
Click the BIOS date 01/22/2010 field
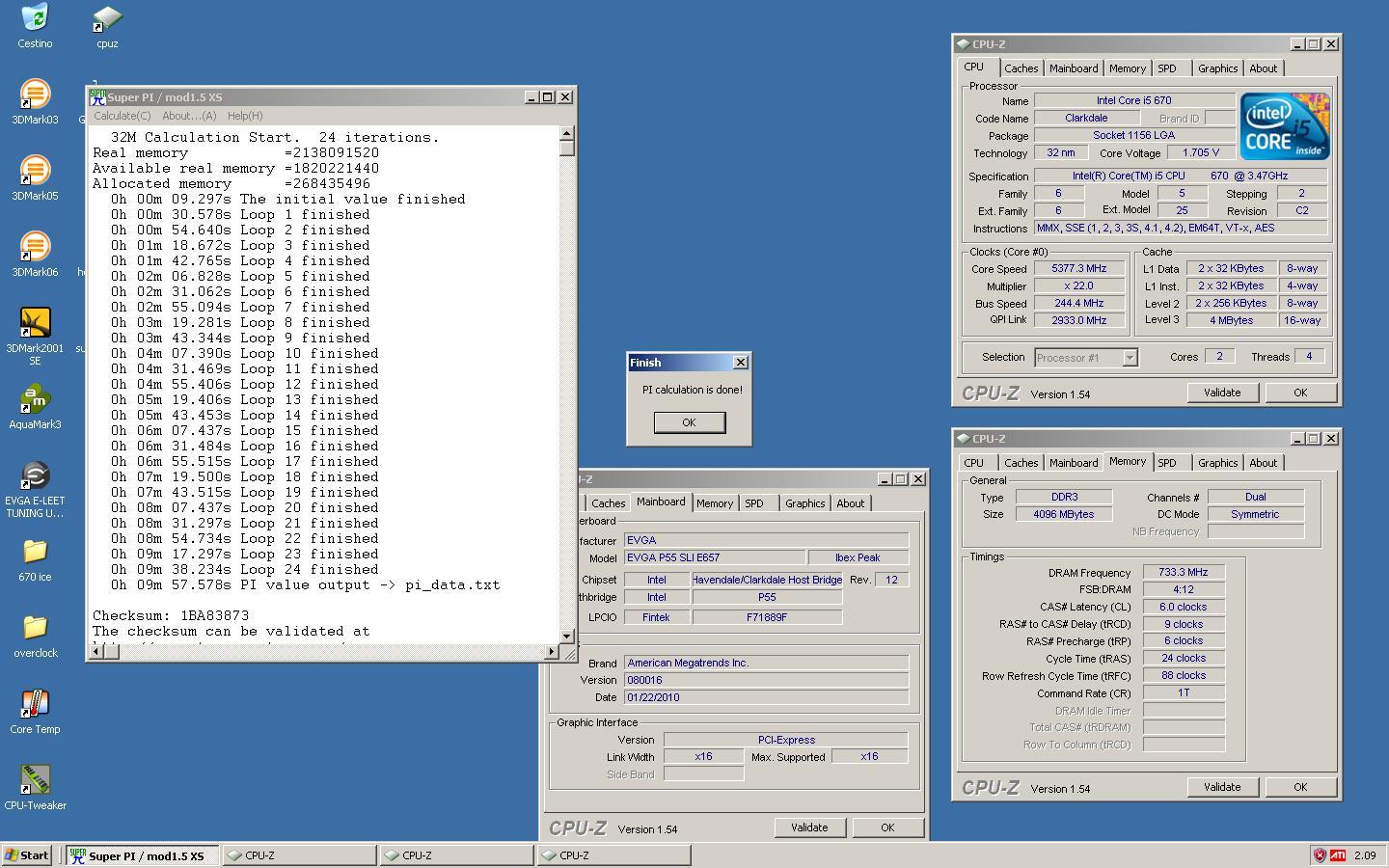[x=766, y=697]
